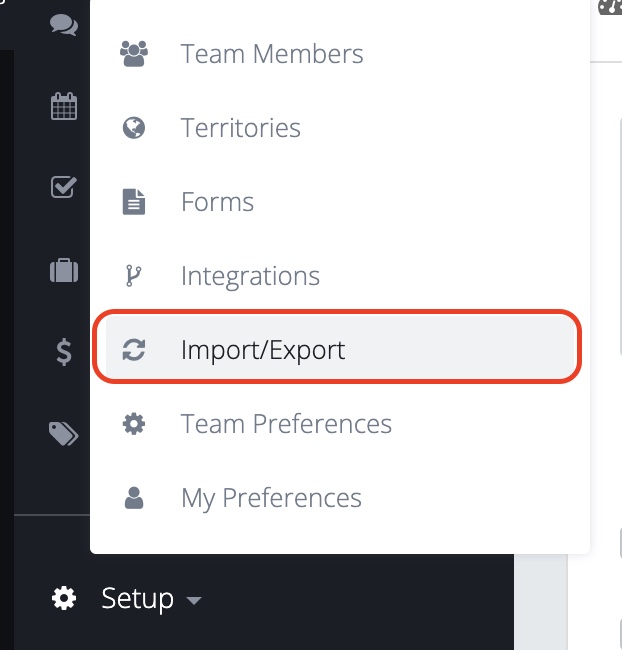Image resolution: width=622 pixels, height=650 pixels.
Task: Open the tags sidebar icon
Action: [x=64, y=434]
